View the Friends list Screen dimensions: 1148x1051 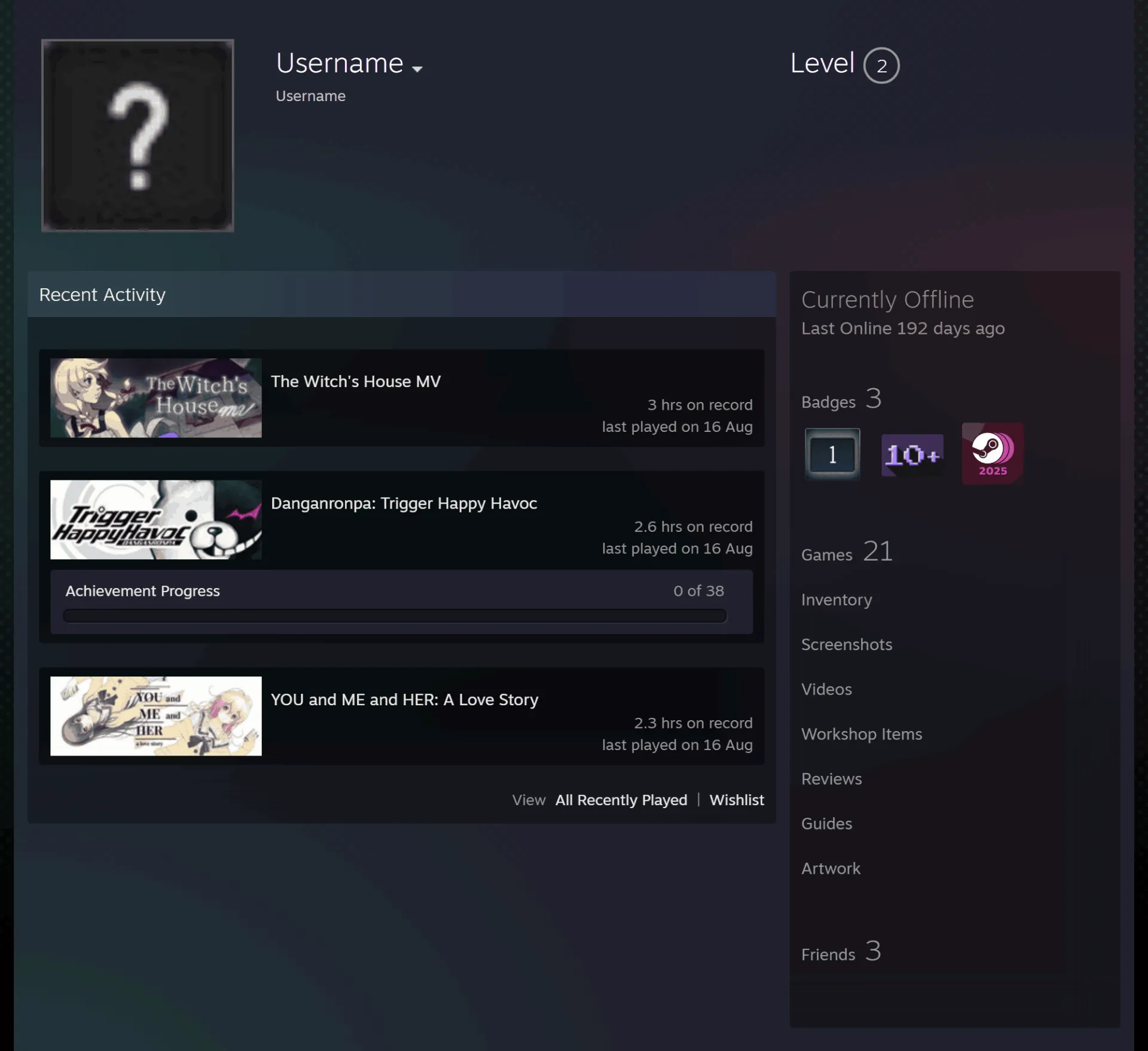coord(841,951)
